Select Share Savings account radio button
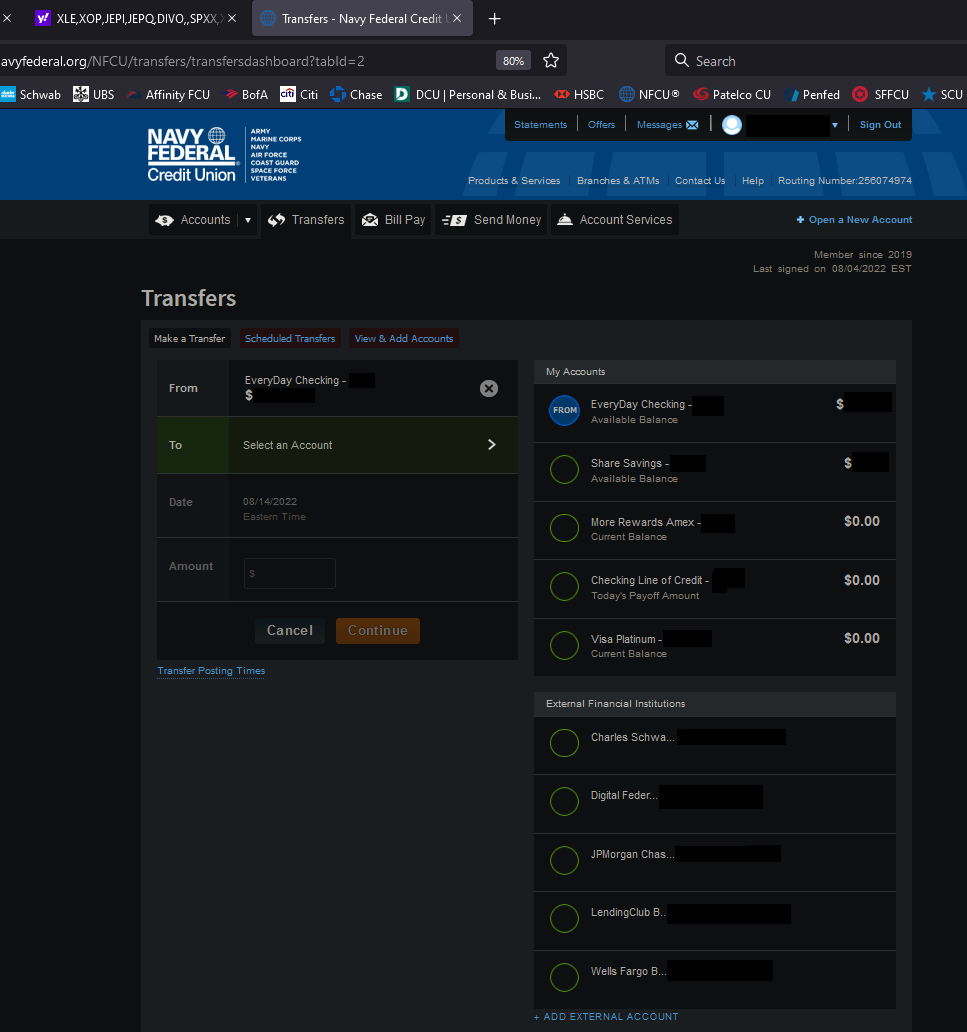Viewport: 967px width, 1032px height. coord(565,470)
